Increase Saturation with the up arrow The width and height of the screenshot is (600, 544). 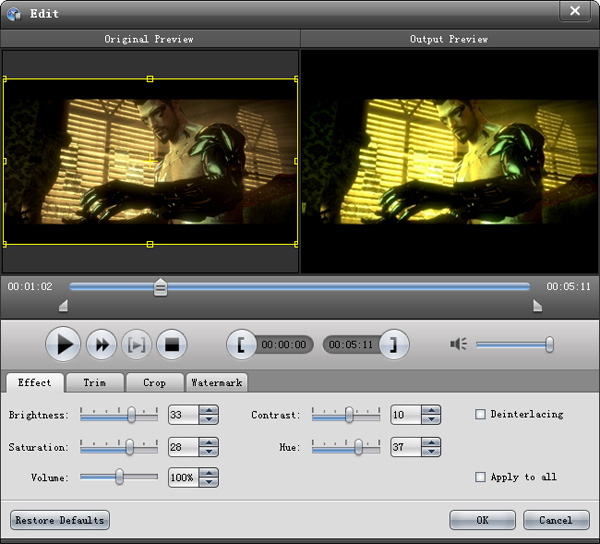pos(209,443)
